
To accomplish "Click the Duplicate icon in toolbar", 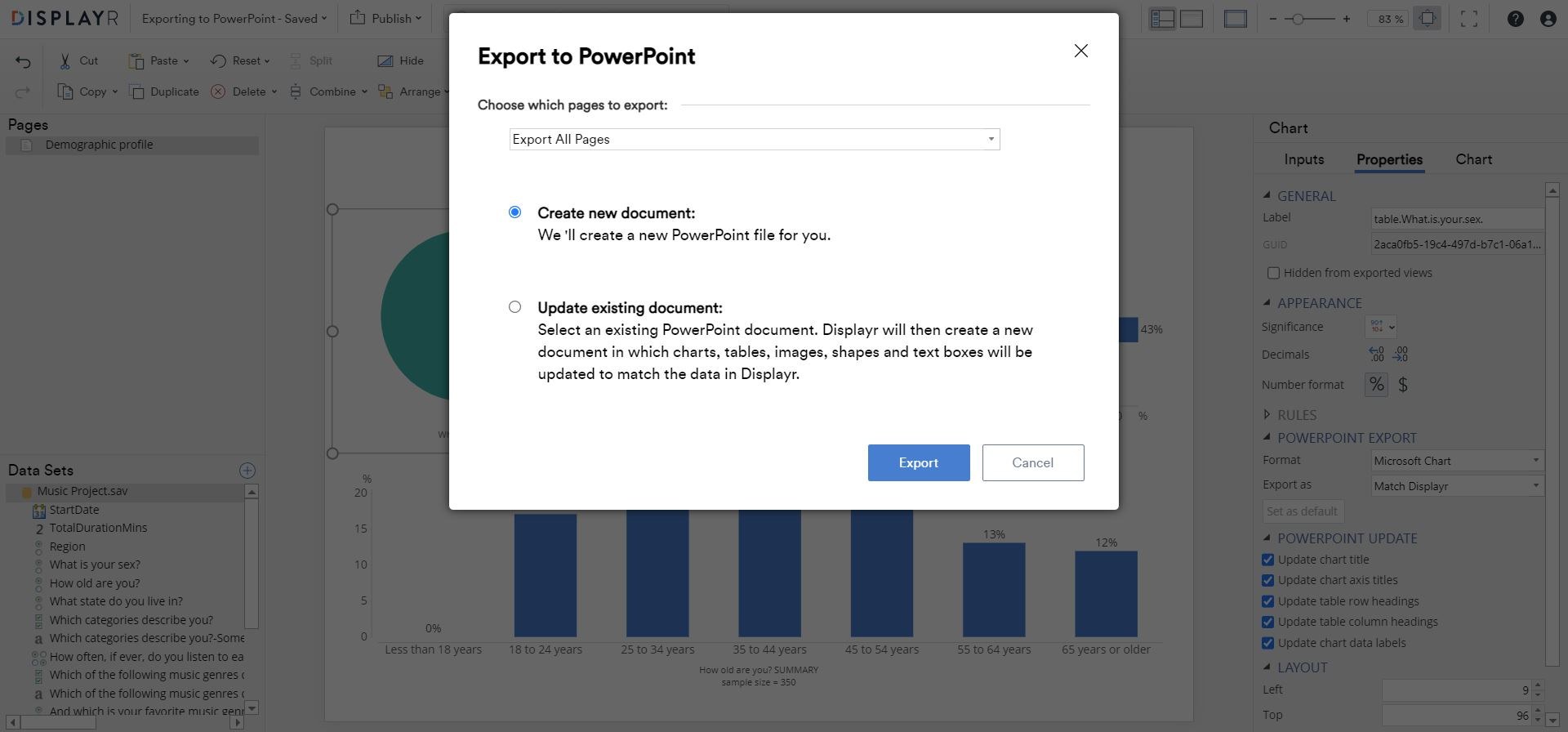I will click(137, 91).
